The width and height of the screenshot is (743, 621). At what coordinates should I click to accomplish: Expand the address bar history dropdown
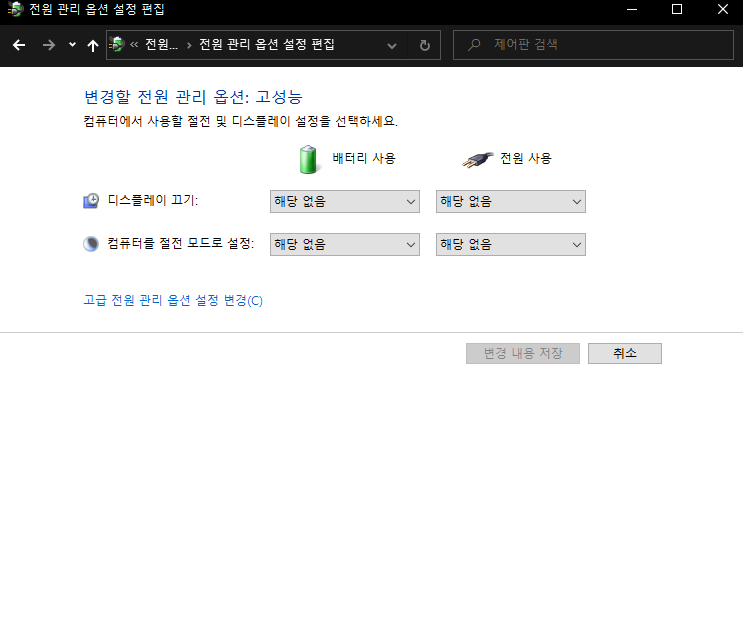coord(392,45)
